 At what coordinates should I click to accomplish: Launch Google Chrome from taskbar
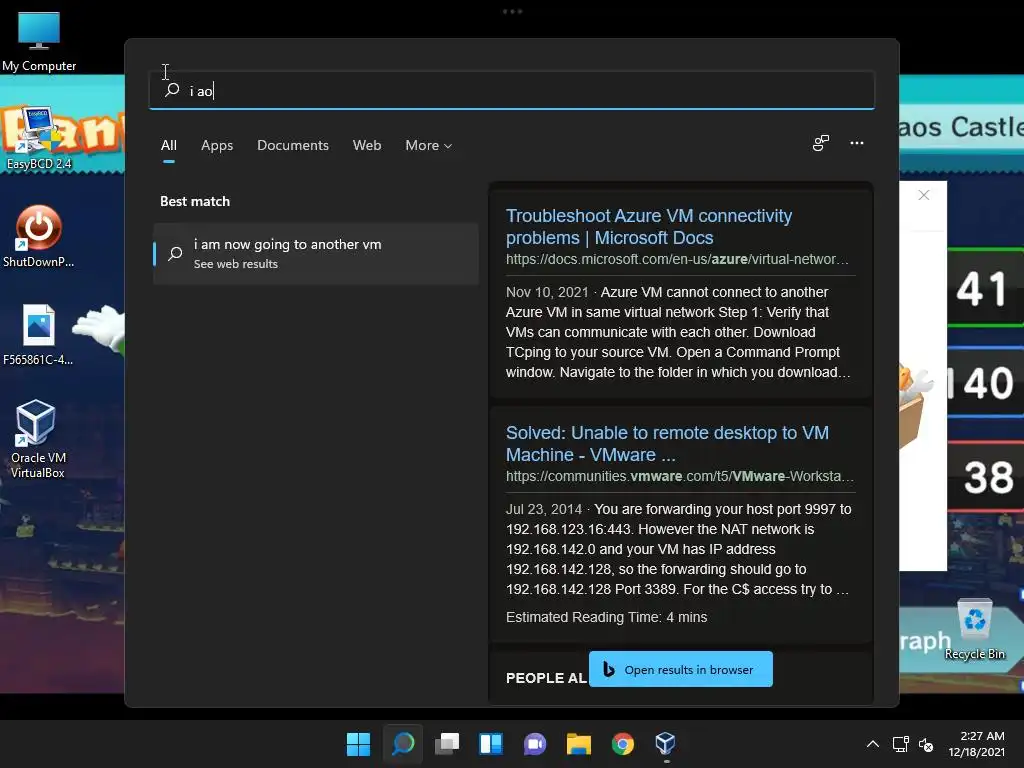622,744
